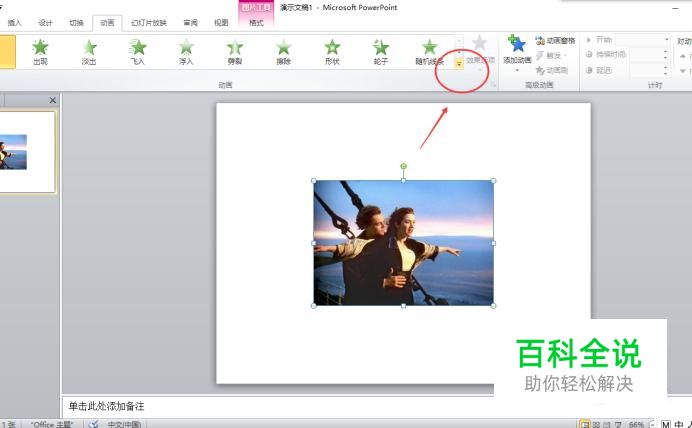Screen dimensions: 692x428
Task: Apply the 劈裂 (Split) animation effect
Action: [x=235, y=52]
